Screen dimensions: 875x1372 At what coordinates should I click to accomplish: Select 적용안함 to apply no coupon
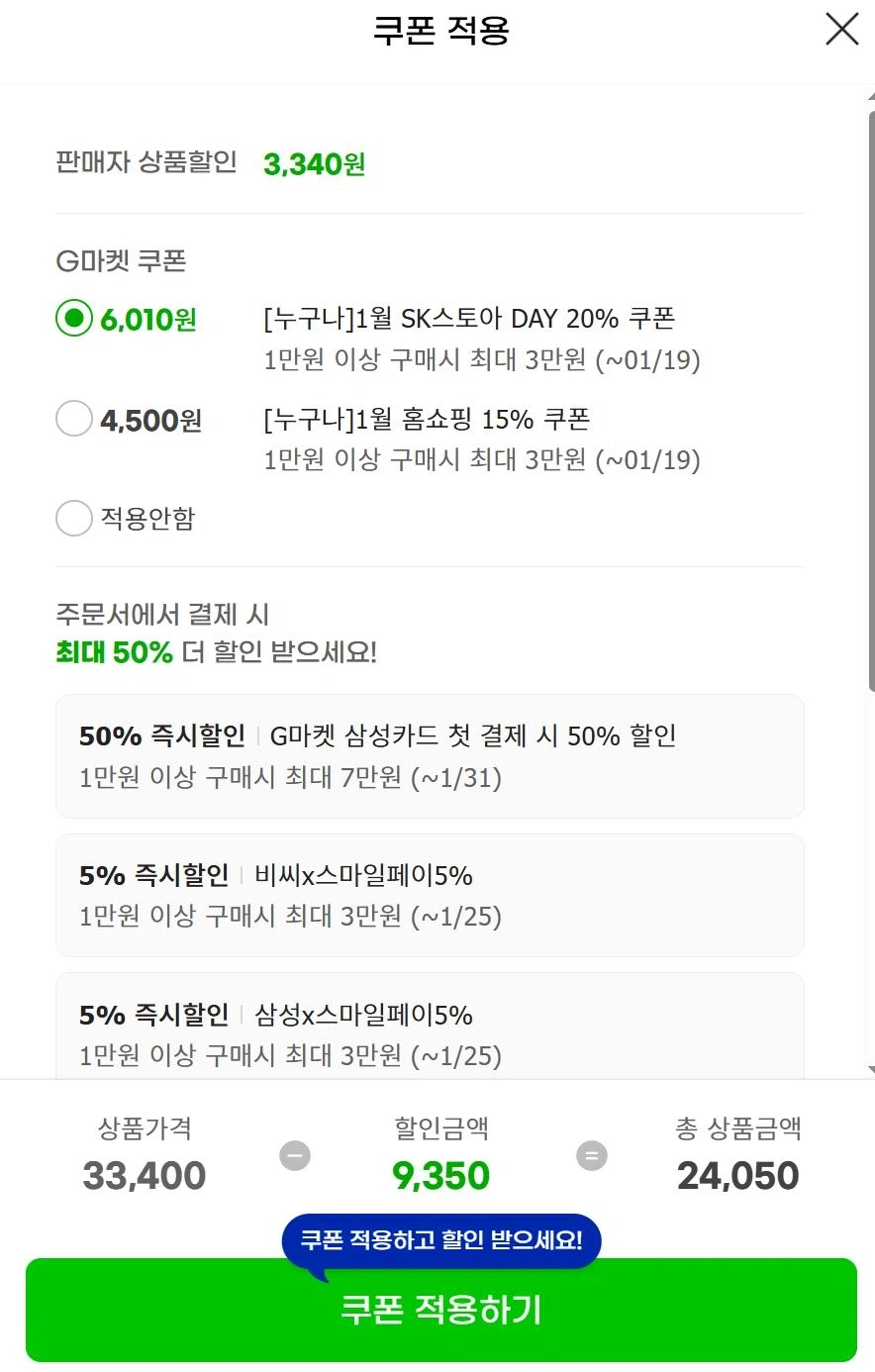click(x=74, y=518)
